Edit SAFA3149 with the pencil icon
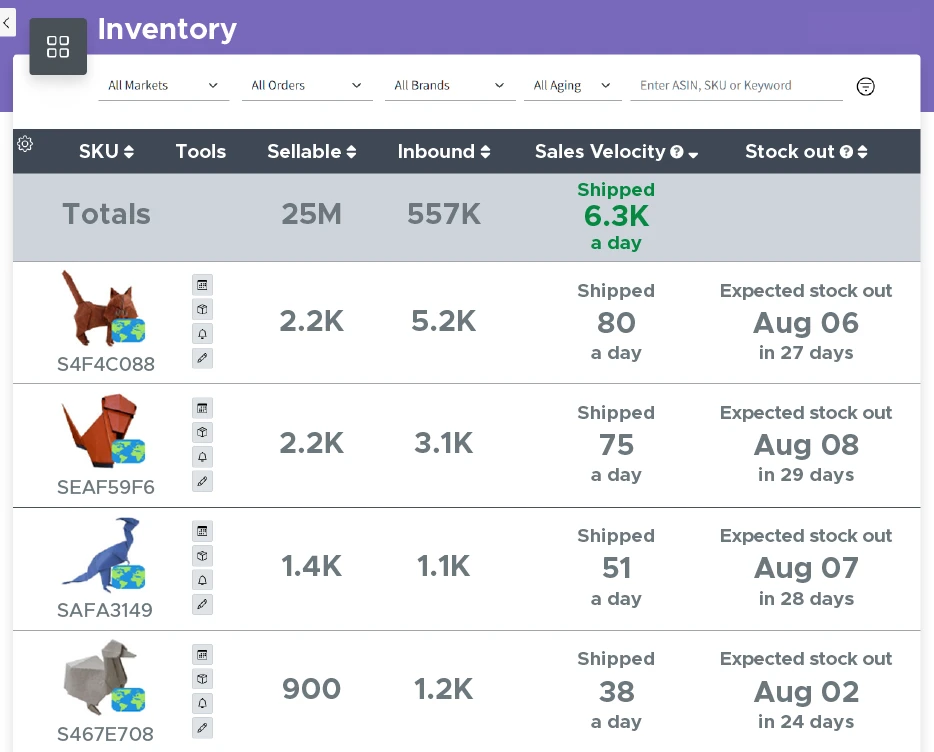 point(203,604)
